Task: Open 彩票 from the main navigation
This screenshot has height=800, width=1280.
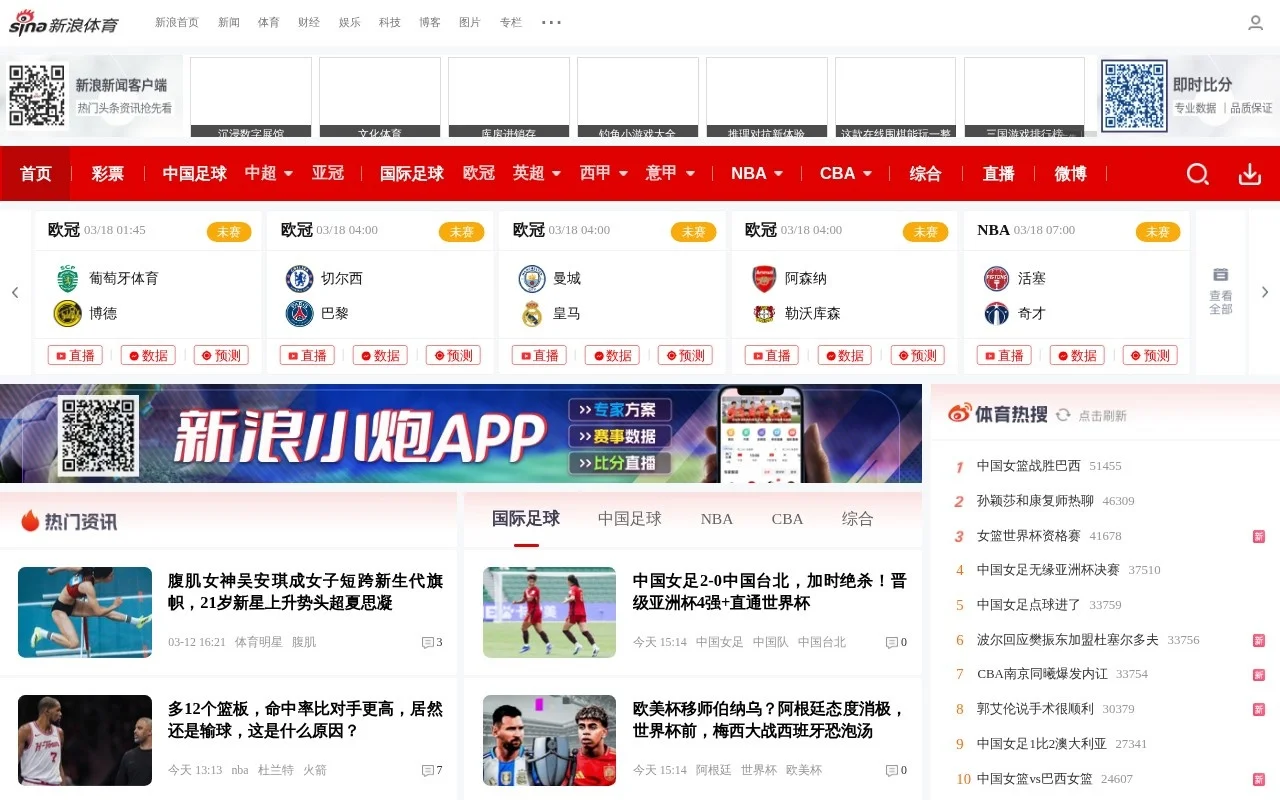Action: [x=107, y=174]
